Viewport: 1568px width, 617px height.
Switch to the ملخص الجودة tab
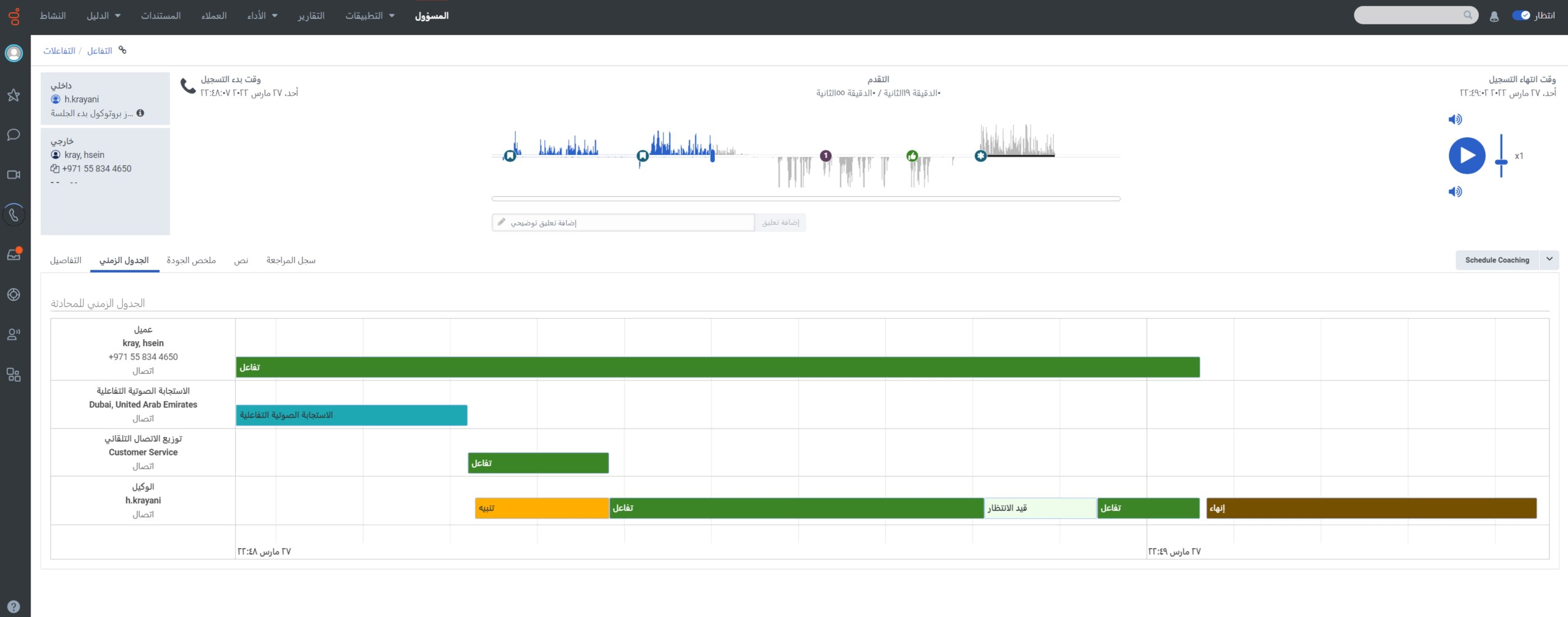[191, 261]
